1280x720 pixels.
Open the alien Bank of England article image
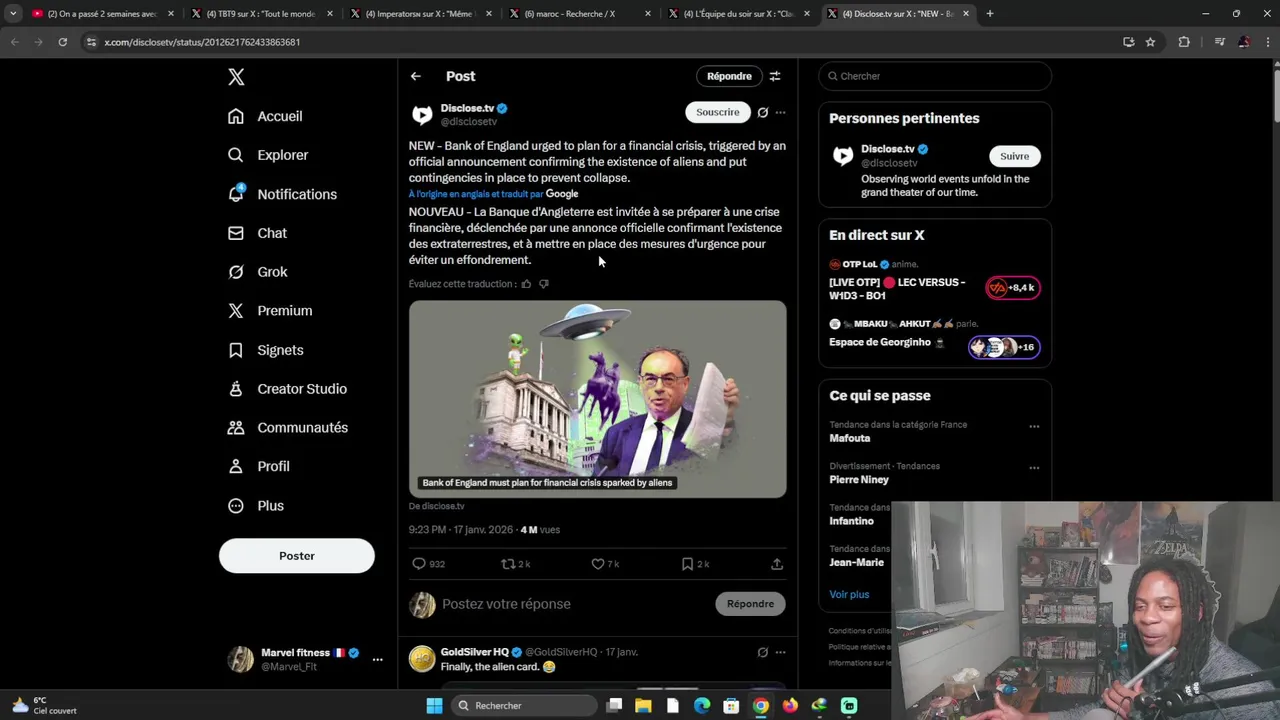pos(598,399)
